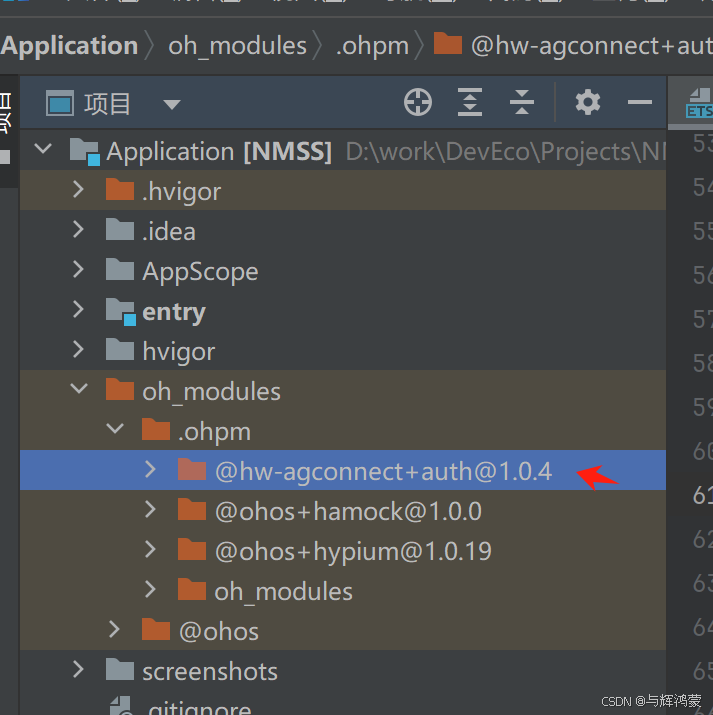Image resolution: width=713 pixels, height=715 pixels.
Task: Select the hvigor folder icon
Action: tap(120, 349)
